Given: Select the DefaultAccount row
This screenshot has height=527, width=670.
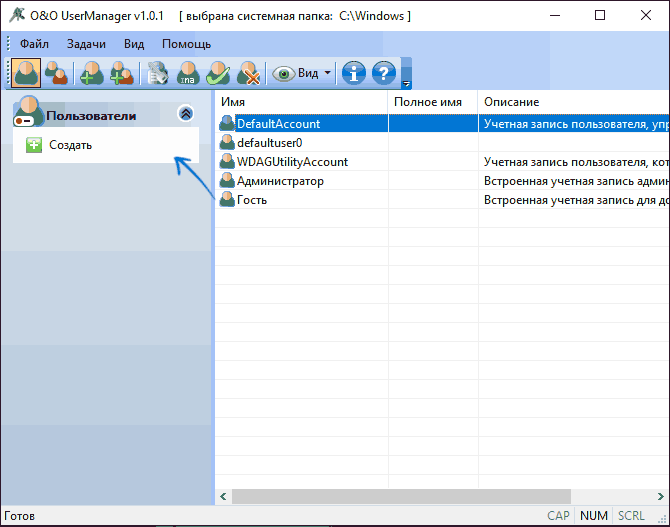Looking at the screenshot, I should [x=442, y=124].
